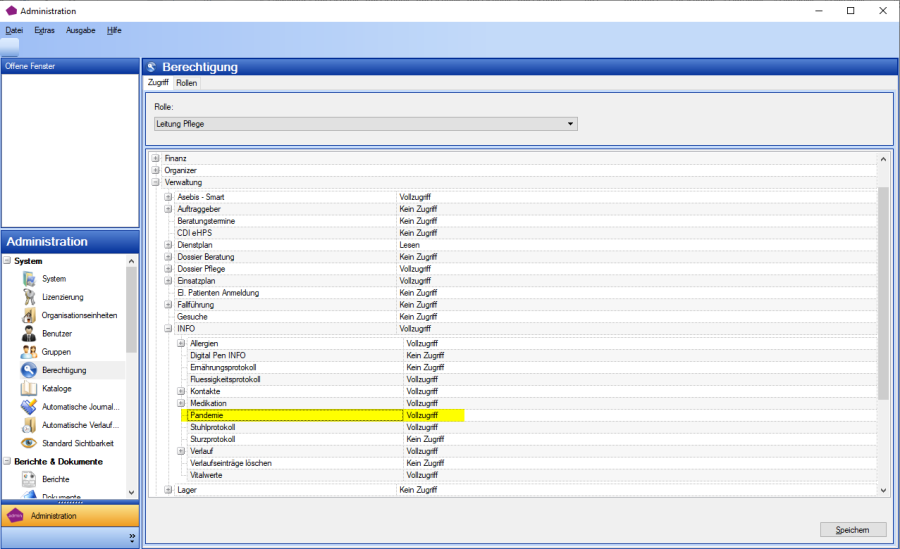Click the Administration title bar app icon
Viewport: 900px width, 549px height.
(11, 10)
